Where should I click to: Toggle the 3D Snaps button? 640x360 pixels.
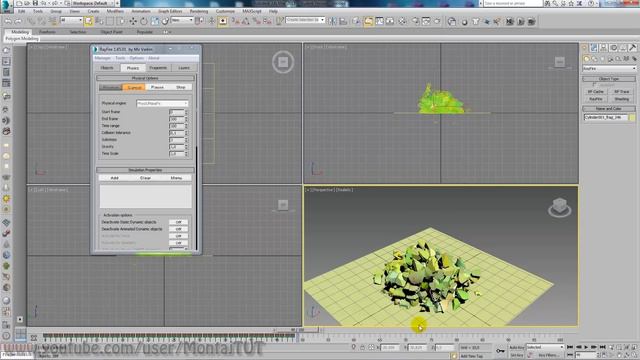tap(236, 21)
